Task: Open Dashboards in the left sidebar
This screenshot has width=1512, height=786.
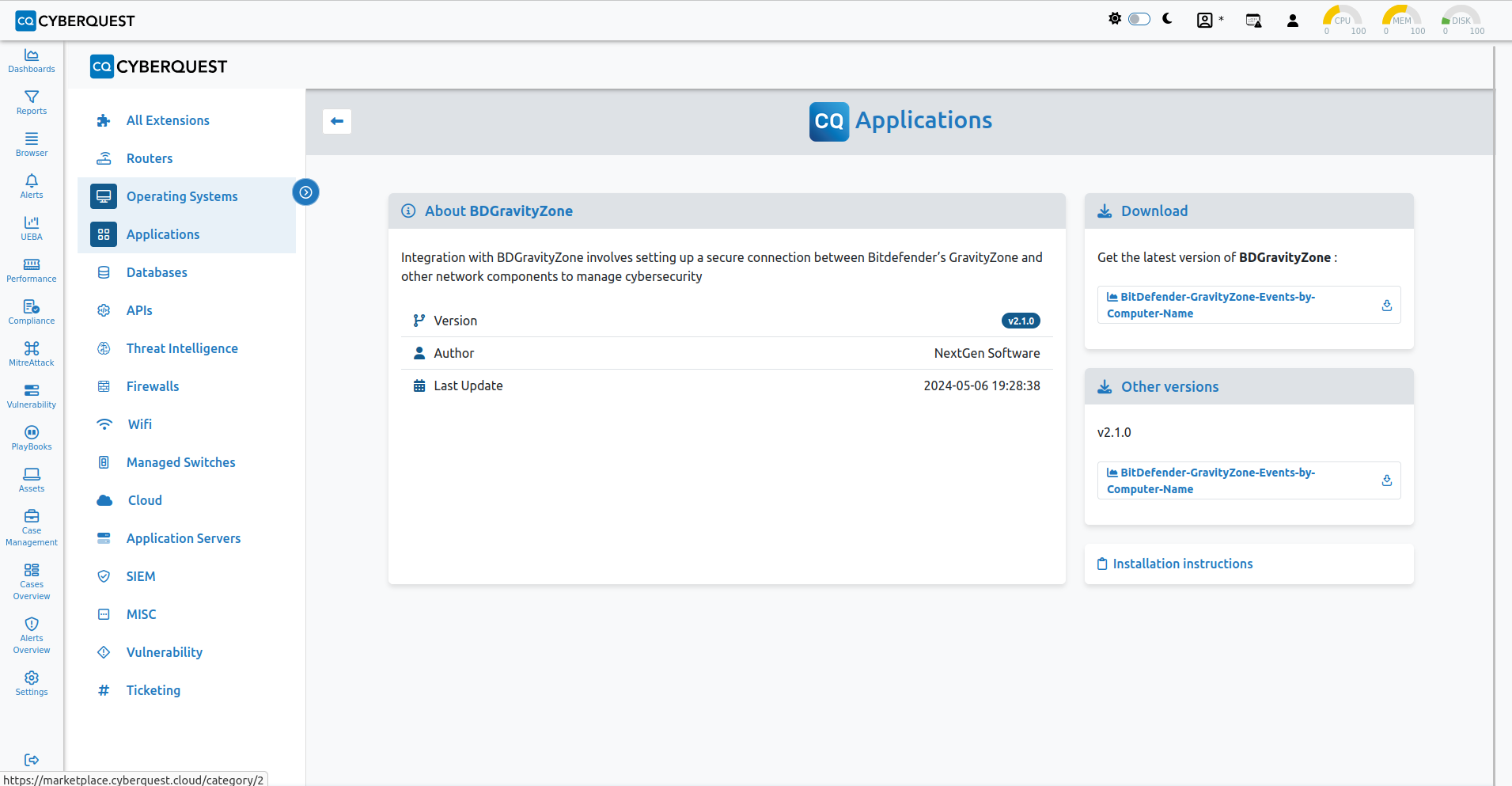Action: 32,60
